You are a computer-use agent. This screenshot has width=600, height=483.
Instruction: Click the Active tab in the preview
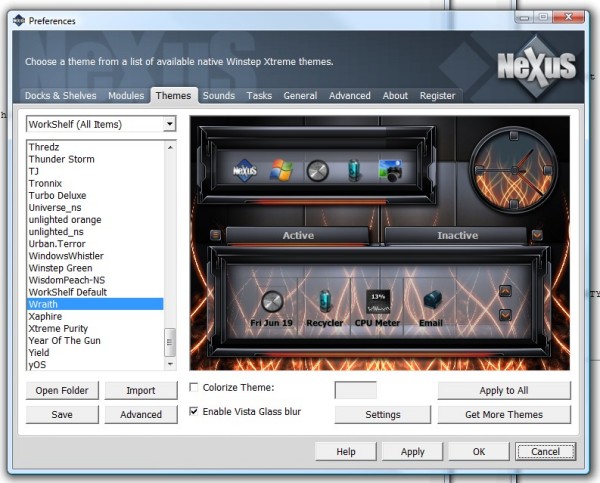tap(298, 235)
